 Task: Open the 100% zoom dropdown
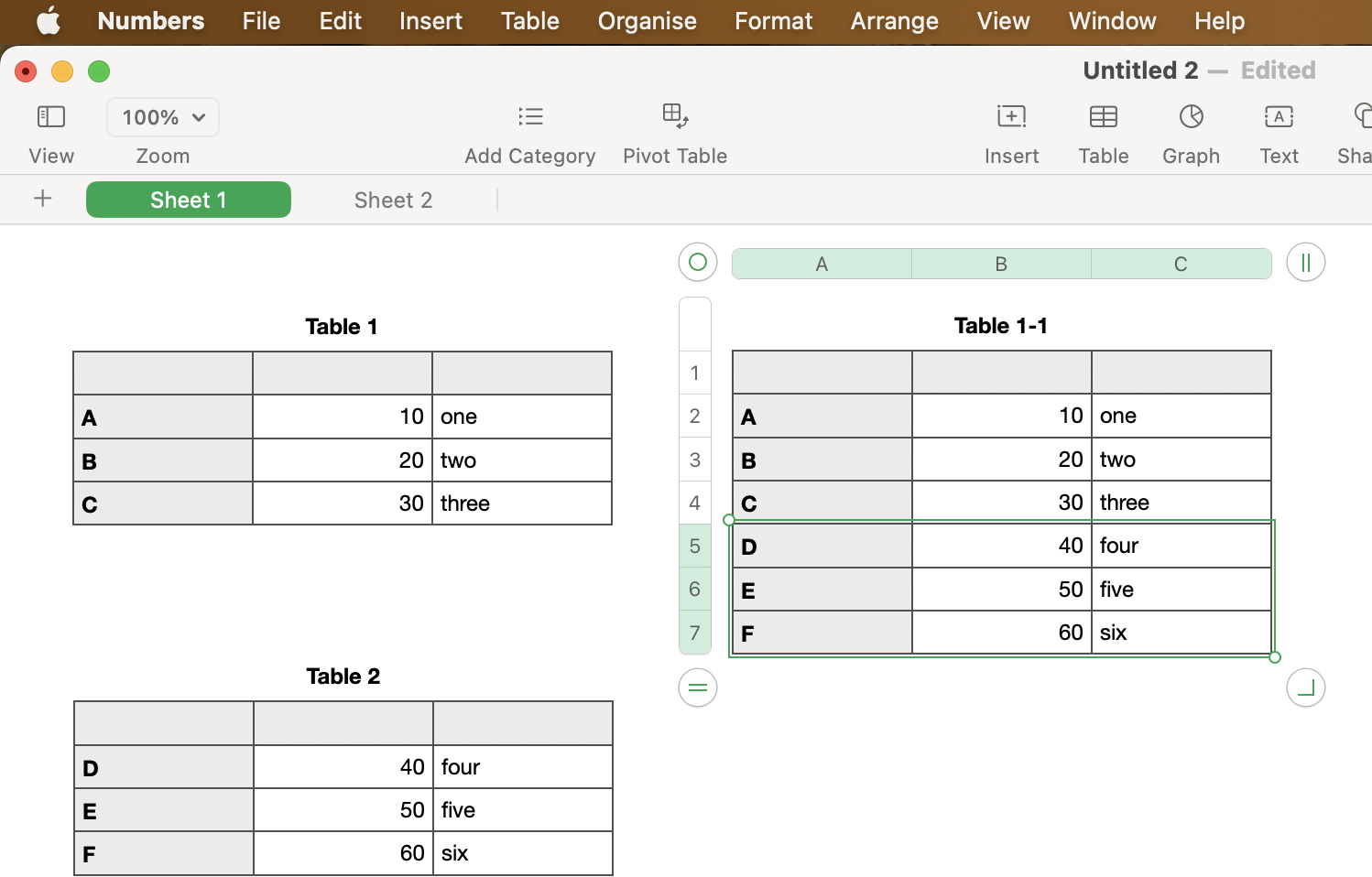point(163,117)
